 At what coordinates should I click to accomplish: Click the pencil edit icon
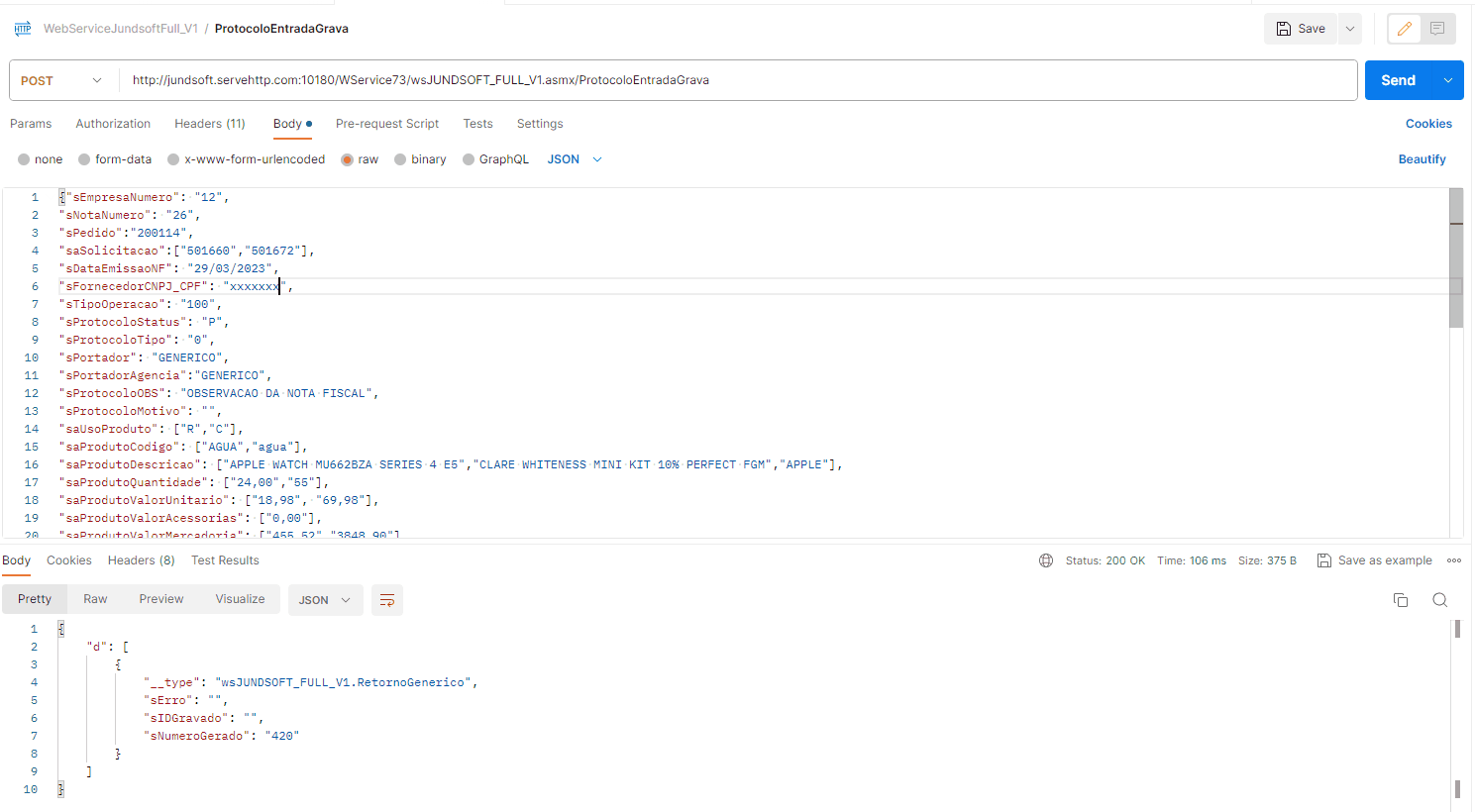click(x=1404, y=29)
